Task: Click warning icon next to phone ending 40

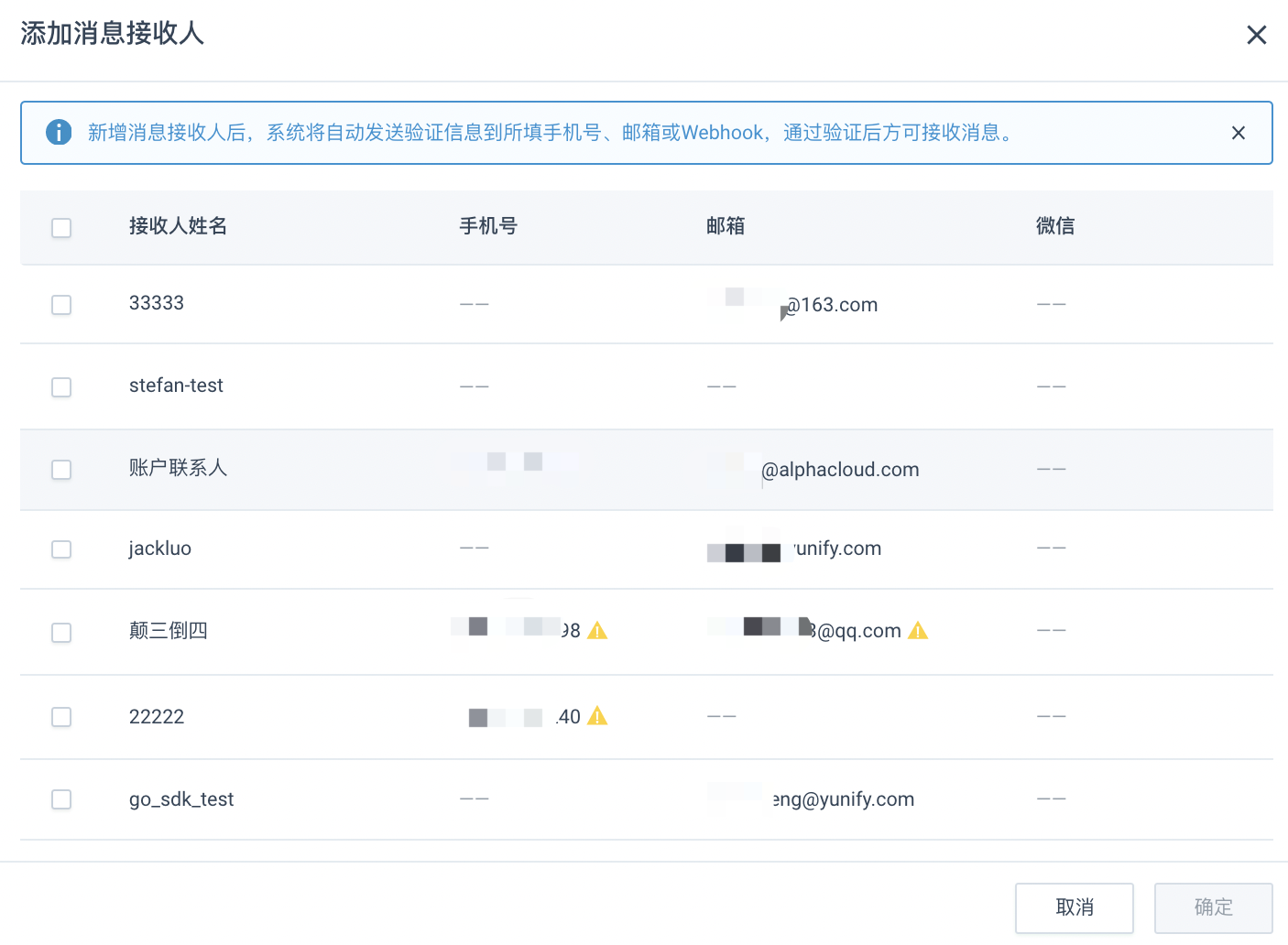Action: (x=597, y=716)
